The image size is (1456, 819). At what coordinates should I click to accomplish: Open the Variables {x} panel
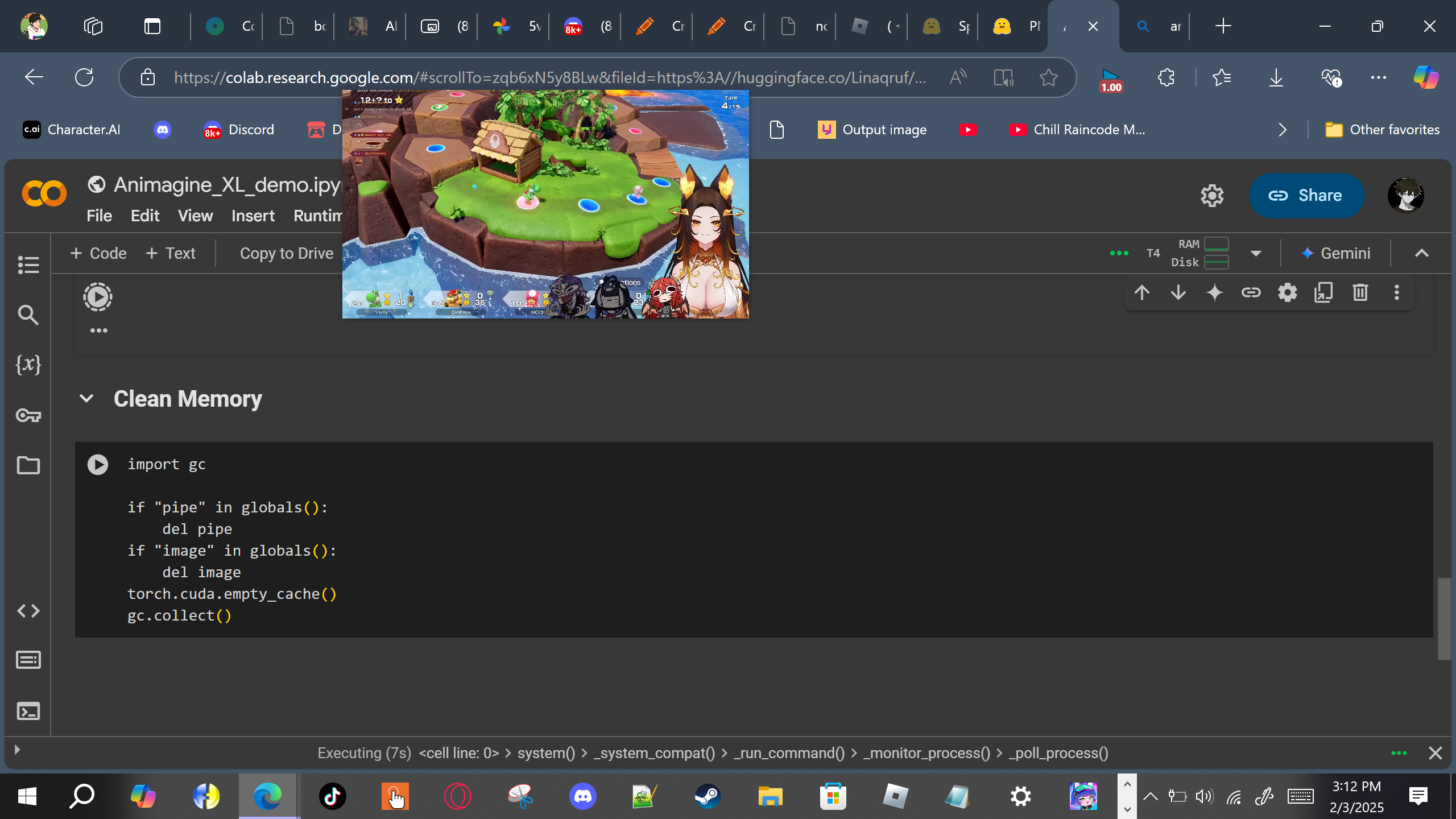pos(28,365)
